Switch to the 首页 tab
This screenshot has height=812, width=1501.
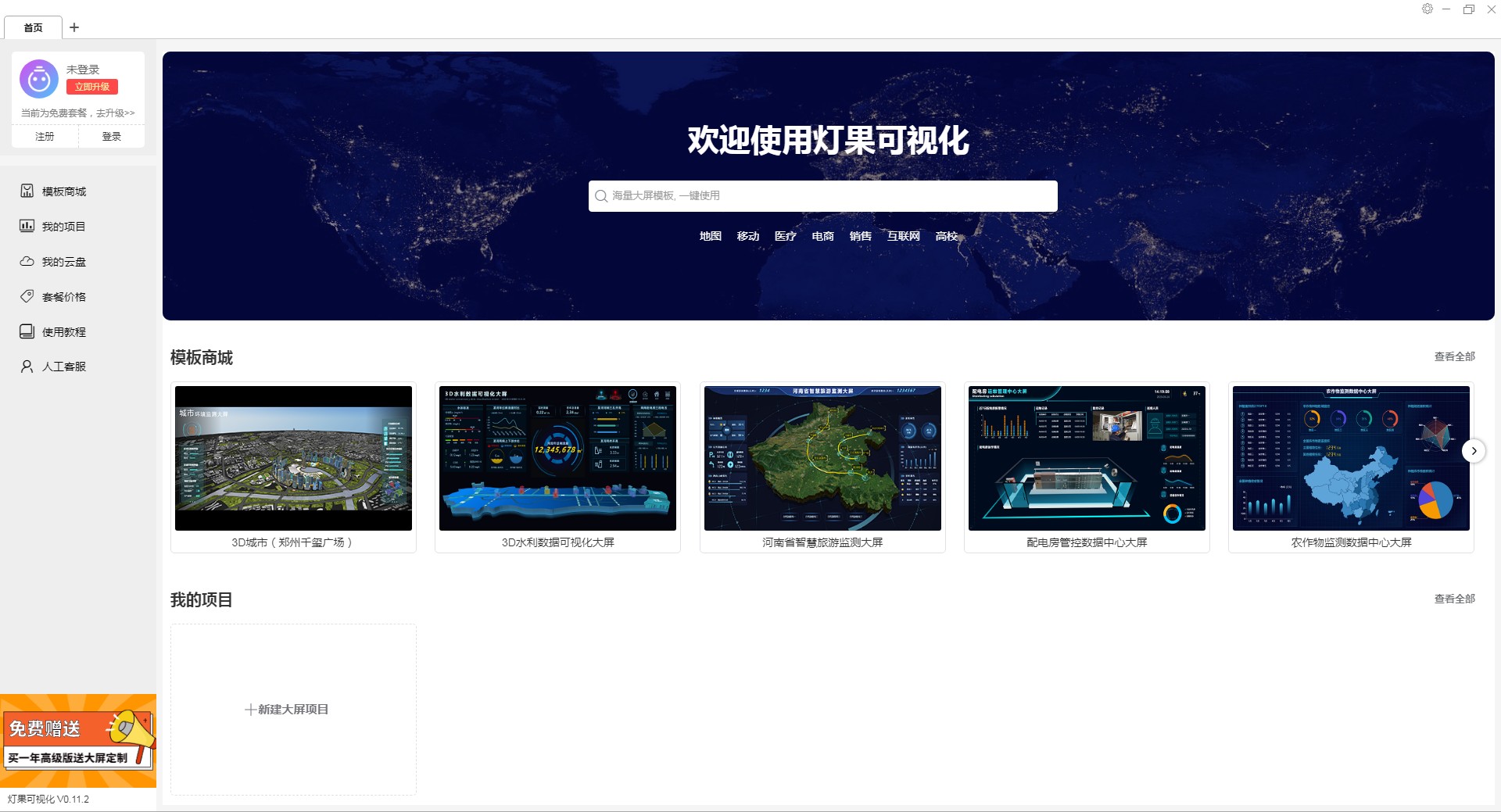point(33,27)
